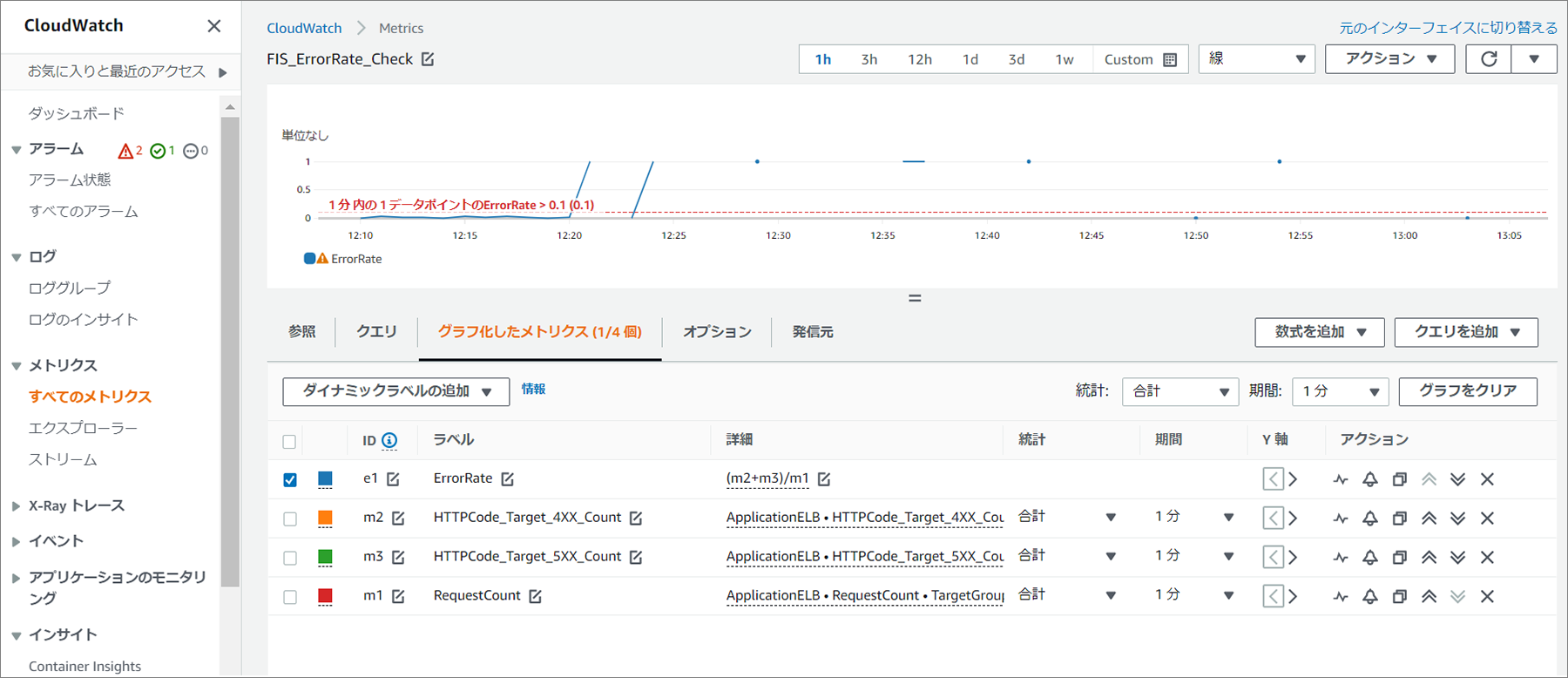Move HTTPCode_Target_4XX_Count row down
The image size is (1568, 678).
[x=1457, y=519]
